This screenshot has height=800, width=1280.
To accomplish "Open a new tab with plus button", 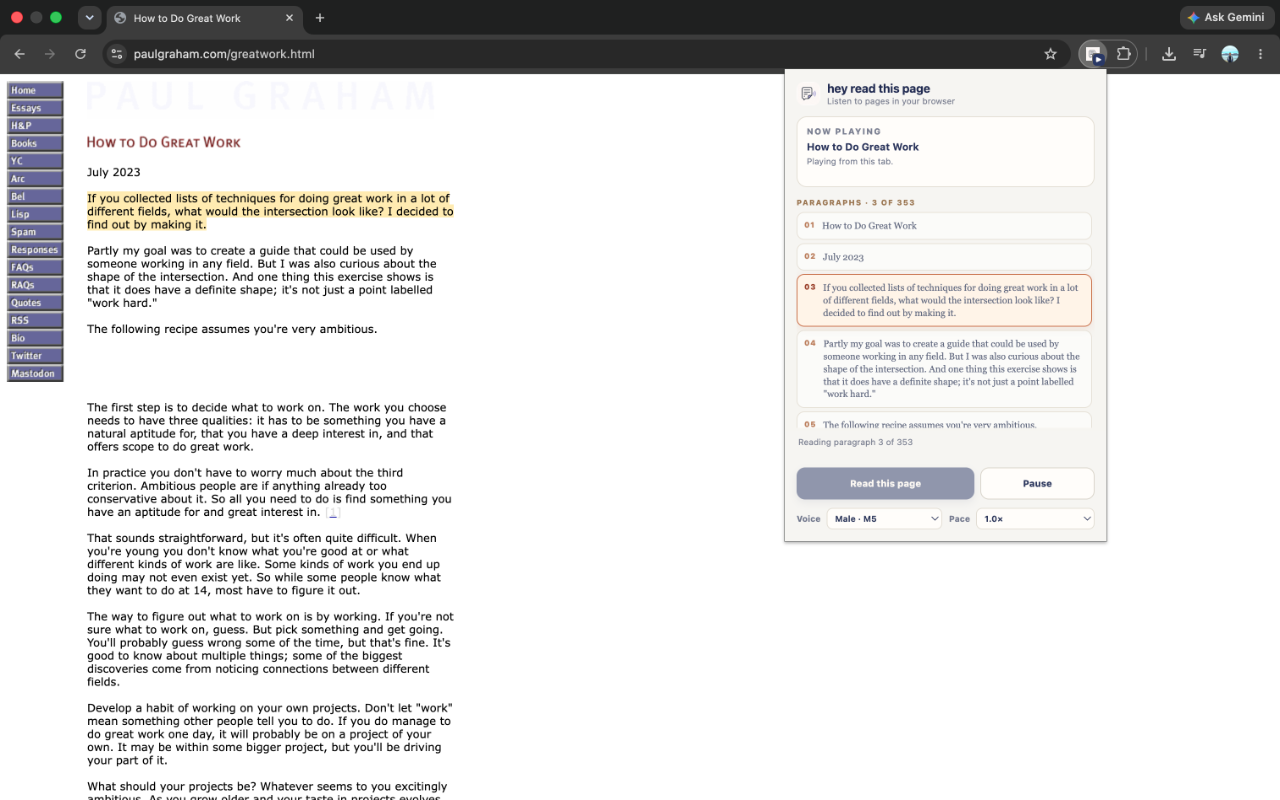I will click(320, 18).
